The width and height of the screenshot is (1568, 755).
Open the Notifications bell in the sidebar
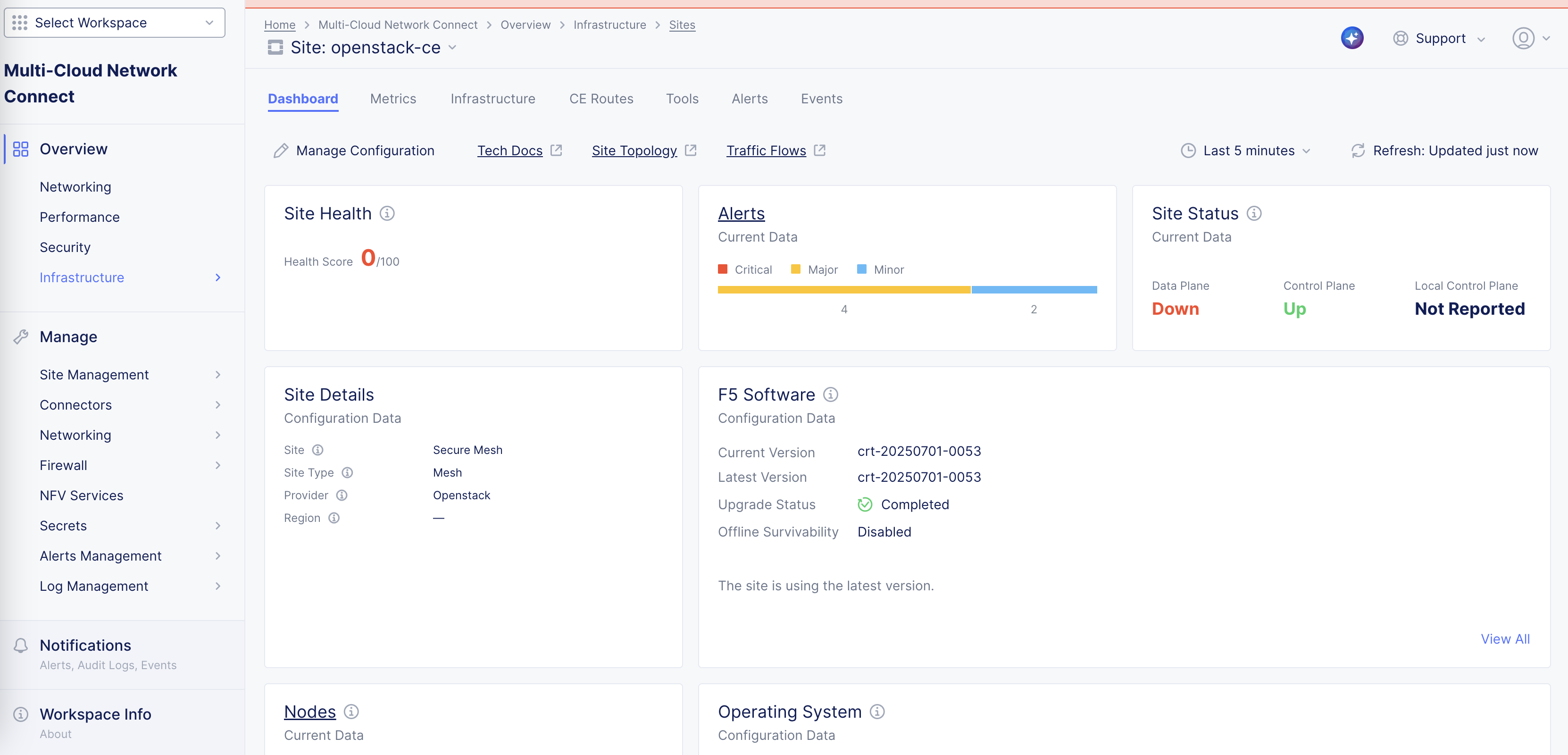tap(21, 645)
